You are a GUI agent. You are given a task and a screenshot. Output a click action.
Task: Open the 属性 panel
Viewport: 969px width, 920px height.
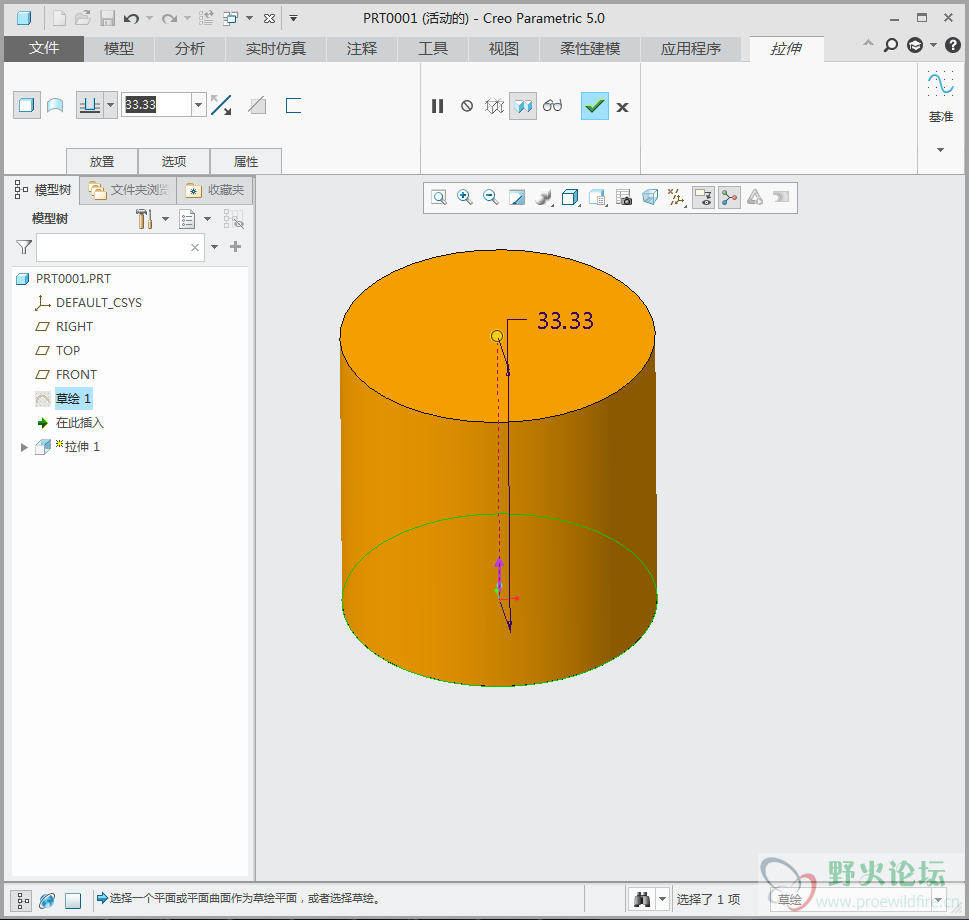pos(246,161)
